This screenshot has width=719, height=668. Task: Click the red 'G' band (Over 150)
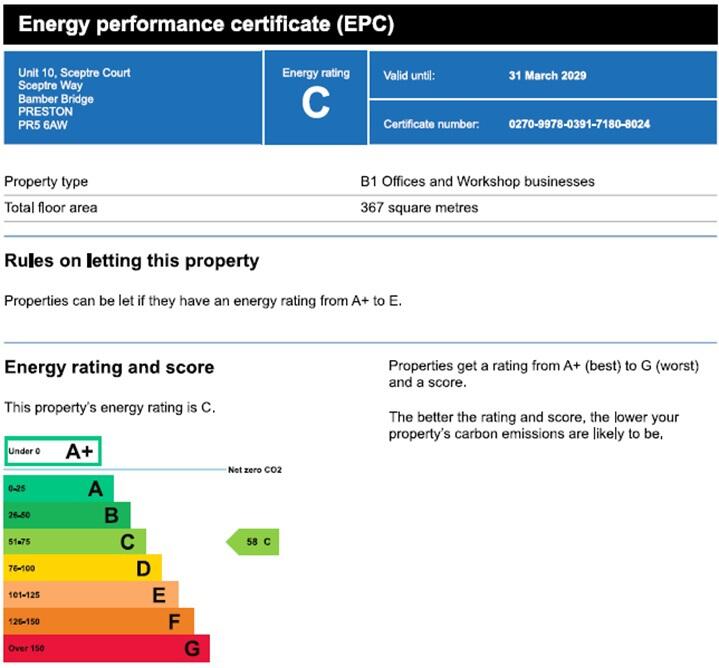[106, 648]
